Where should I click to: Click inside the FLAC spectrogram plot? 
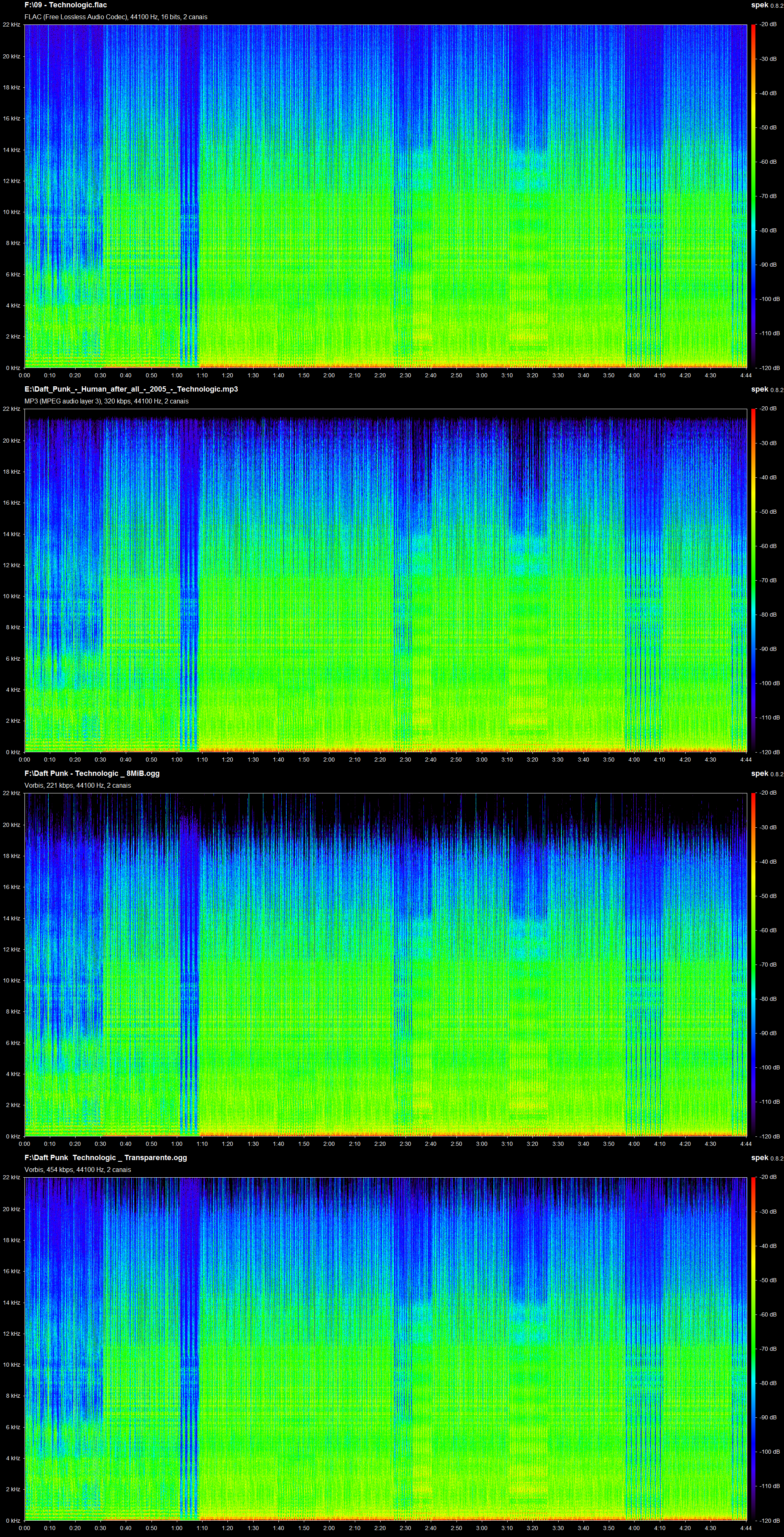[385, 196]
